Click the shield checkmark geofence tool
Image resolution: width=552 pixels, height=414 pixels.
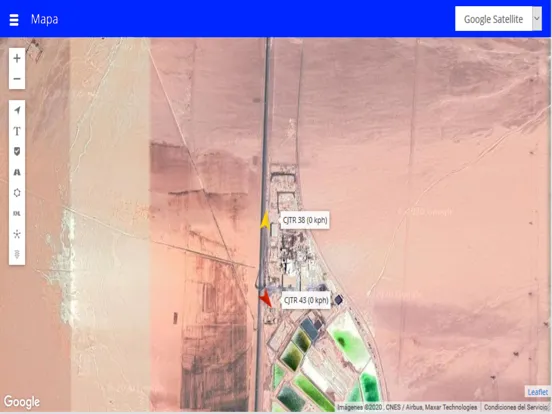tap(17, 152)
